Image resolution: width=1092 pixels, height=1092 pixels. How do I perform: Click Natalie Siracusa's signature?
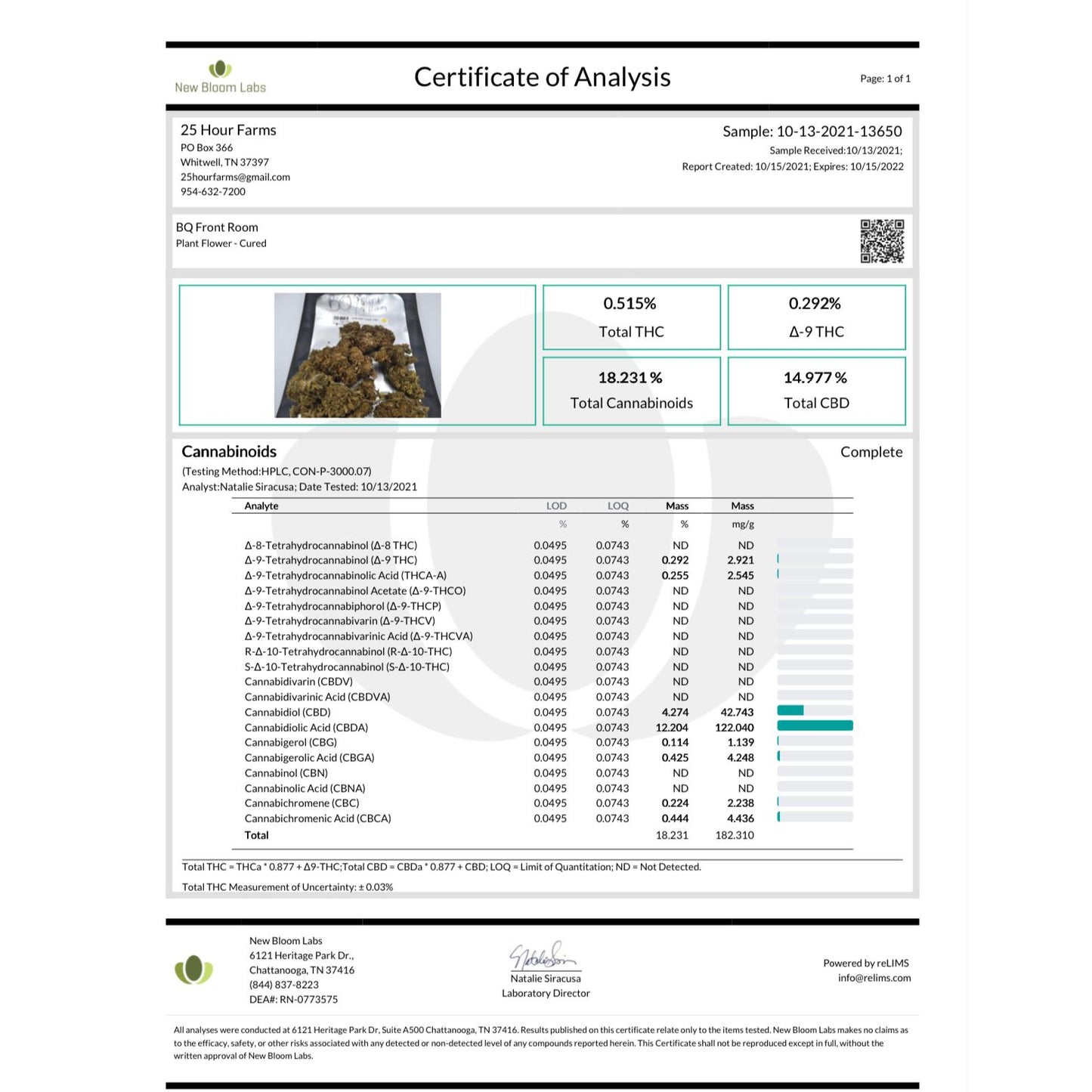click(544, 957)
